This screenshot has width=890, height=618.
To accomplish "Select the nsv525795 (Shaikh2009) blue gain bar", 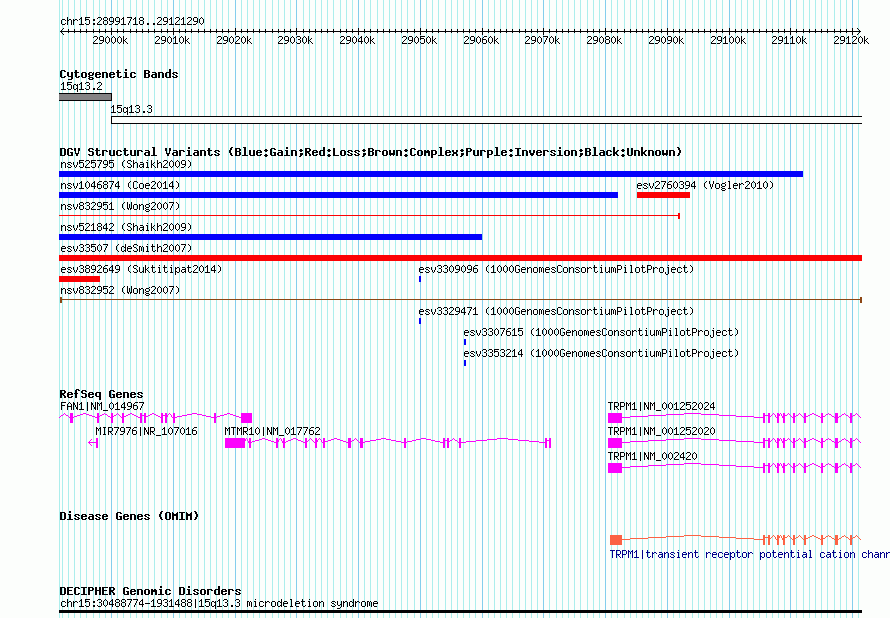I will coord(431,174).
